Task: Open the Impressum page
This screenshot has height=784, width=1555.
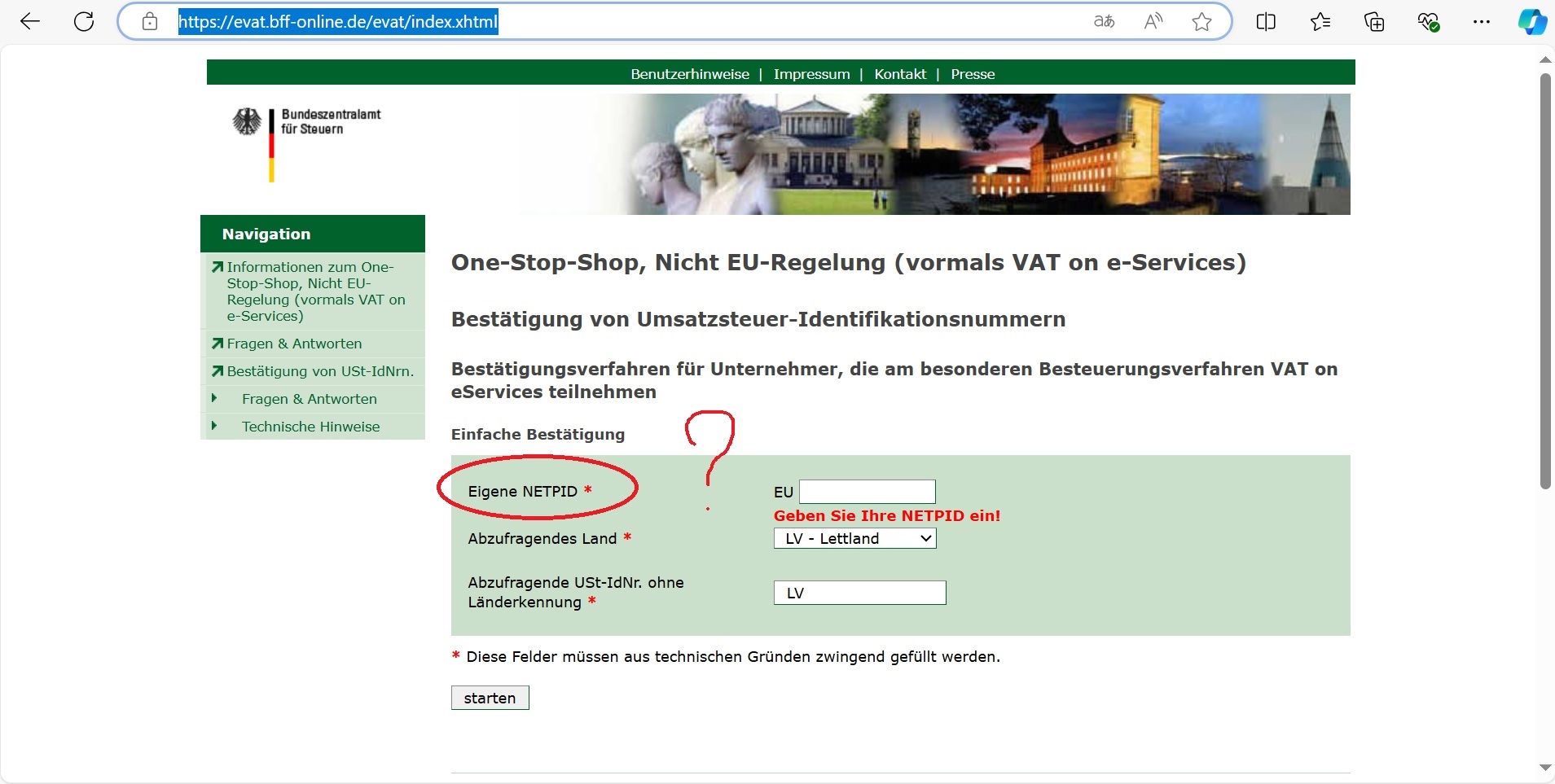Action: pyautogui.click(x=812, y=74)
